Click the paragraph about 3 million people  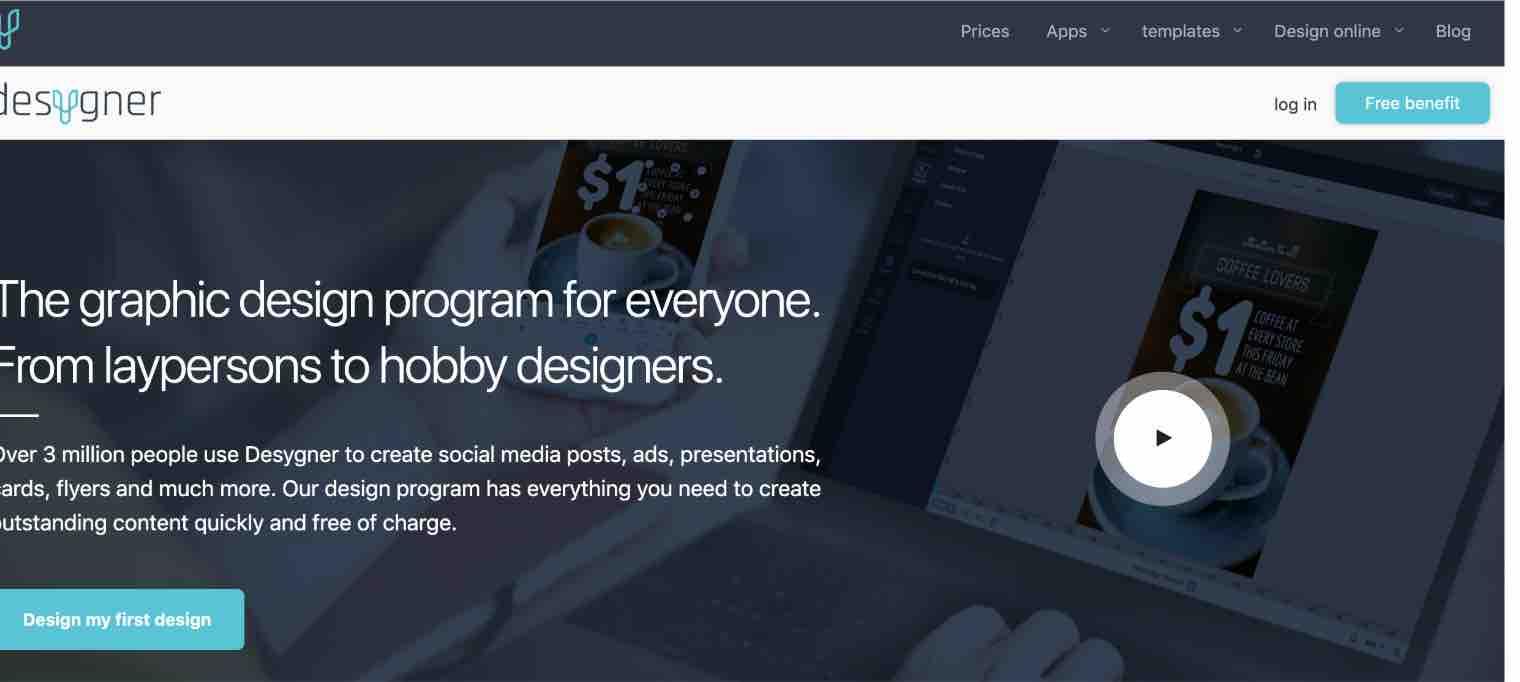coord(409,489)
